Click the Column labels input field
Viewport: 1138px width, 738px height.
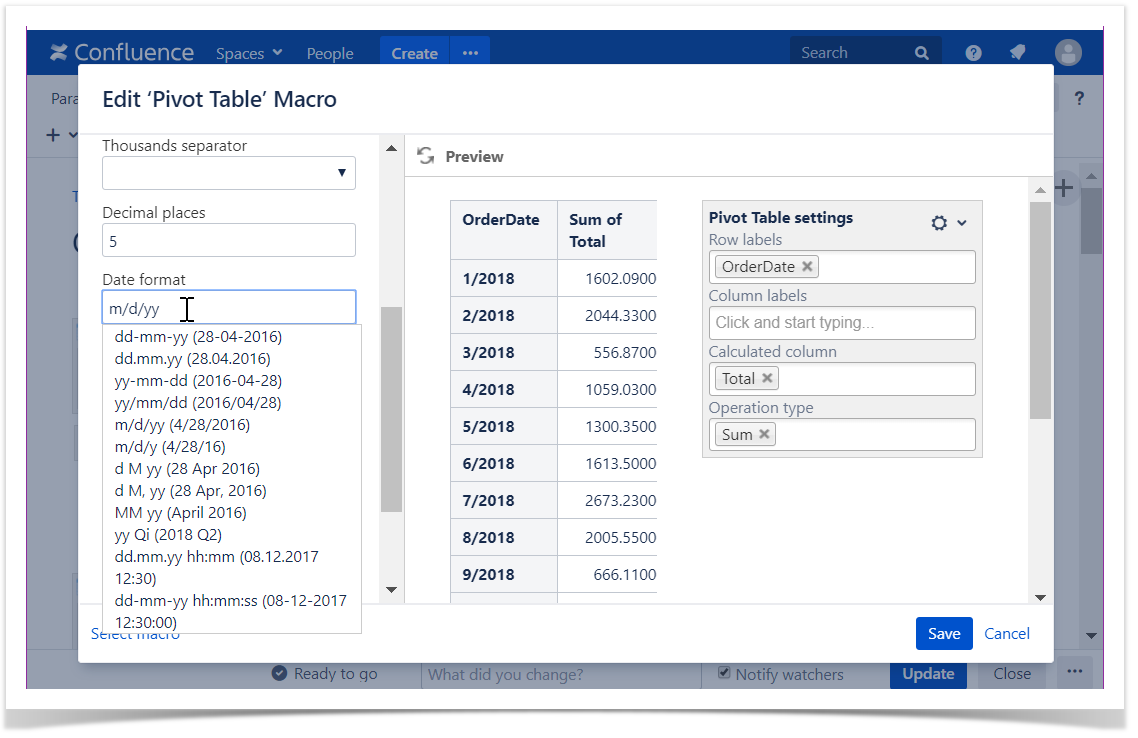click(x=843, y=323)
